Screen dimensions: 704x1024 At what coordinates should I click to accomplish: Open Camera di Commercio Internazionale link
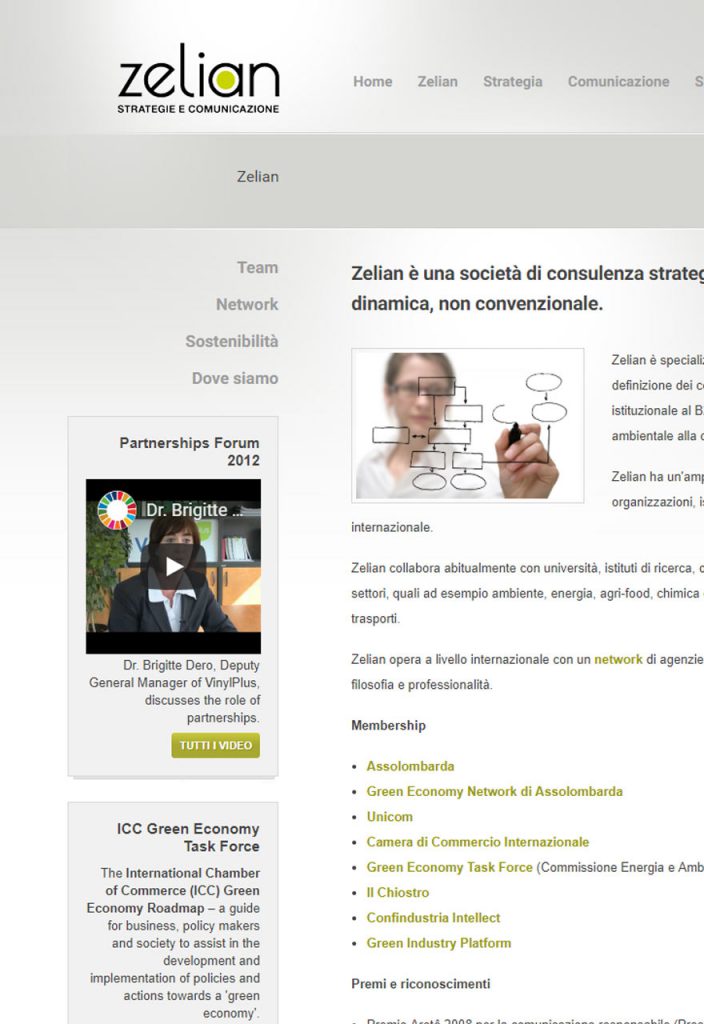477,842
